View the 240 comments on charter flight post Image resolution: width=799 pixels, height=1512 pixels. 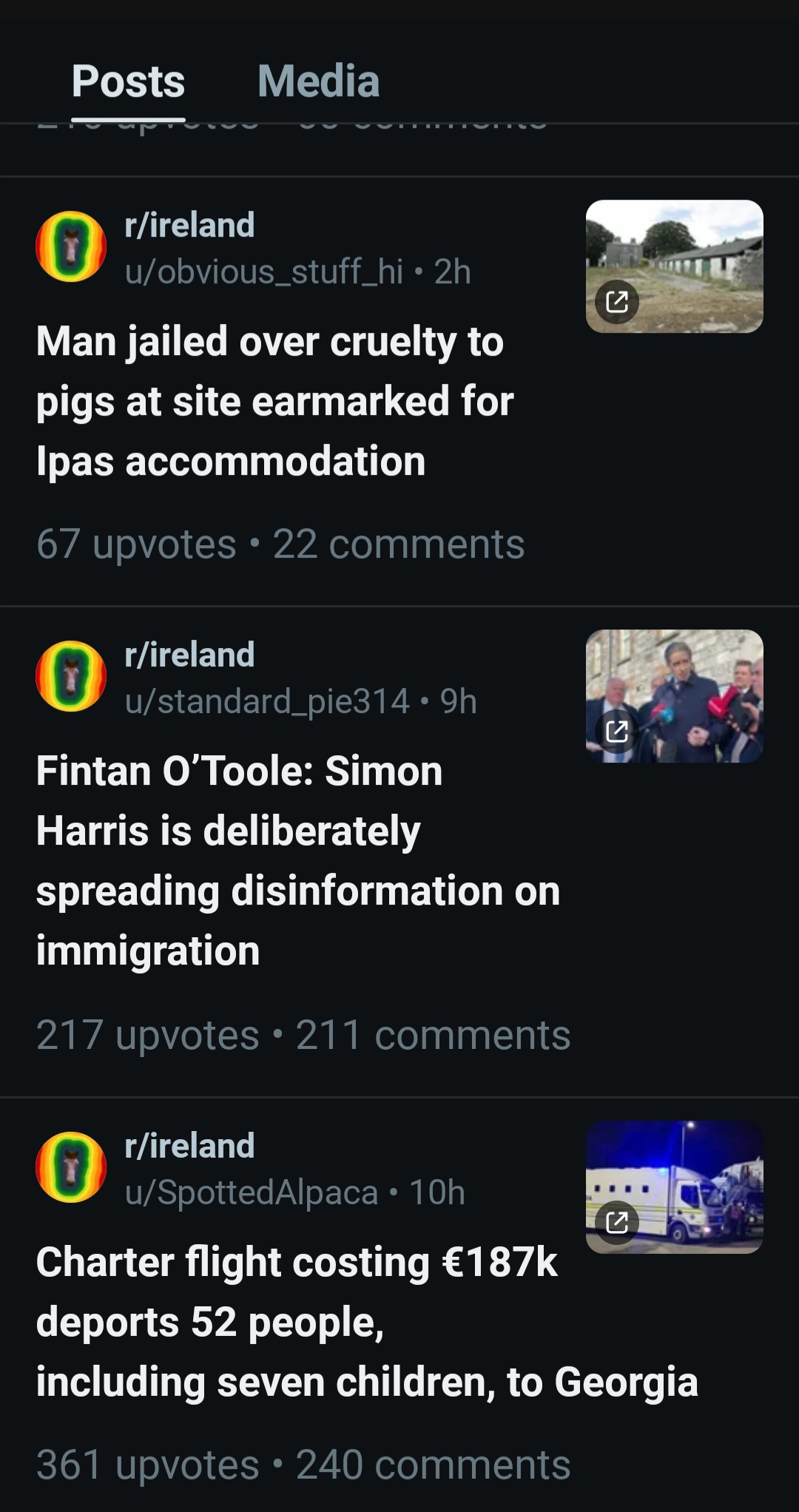[x=433, y=1465]
